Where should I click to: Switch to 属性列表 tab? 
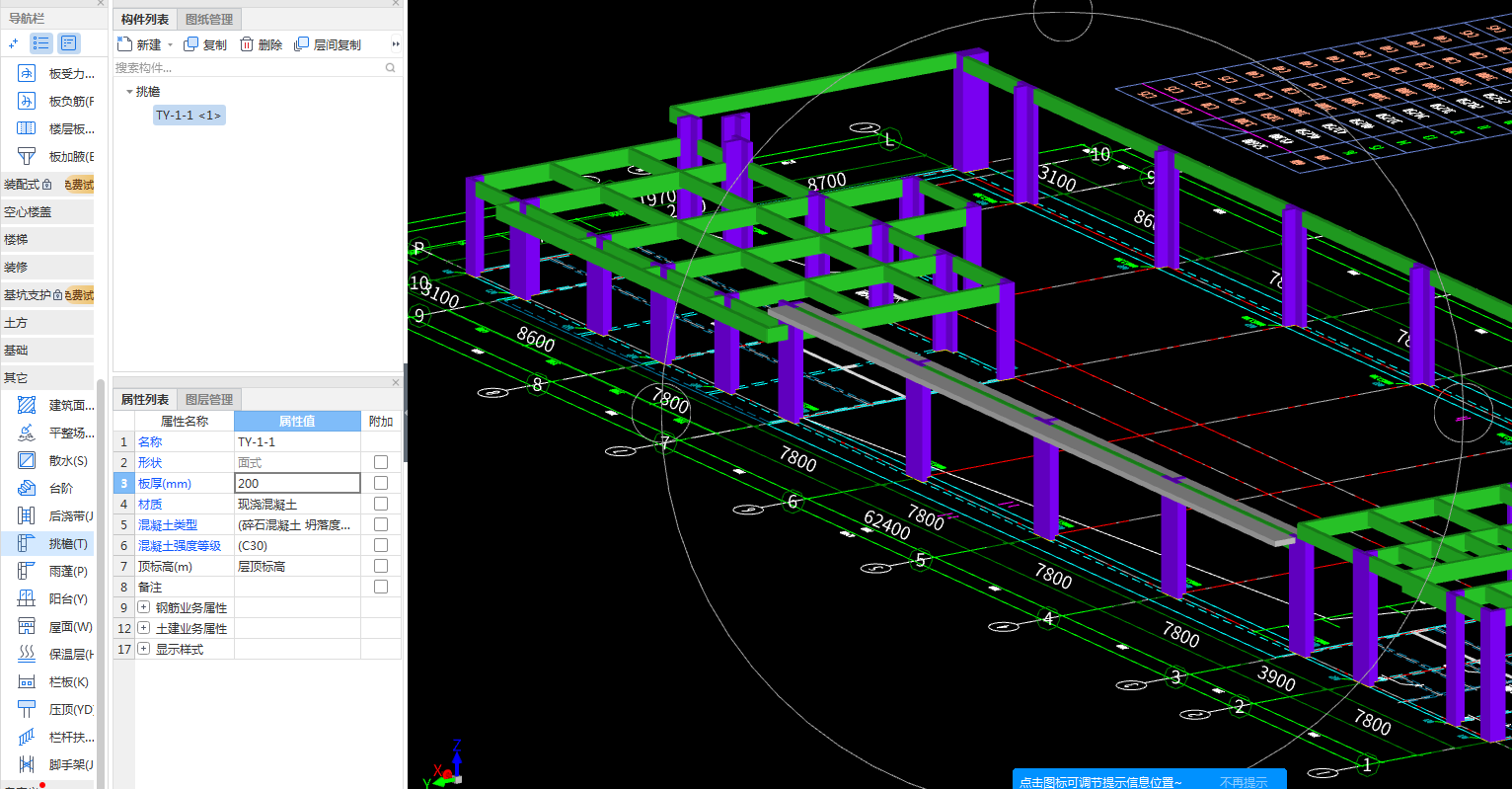point(145,400)
